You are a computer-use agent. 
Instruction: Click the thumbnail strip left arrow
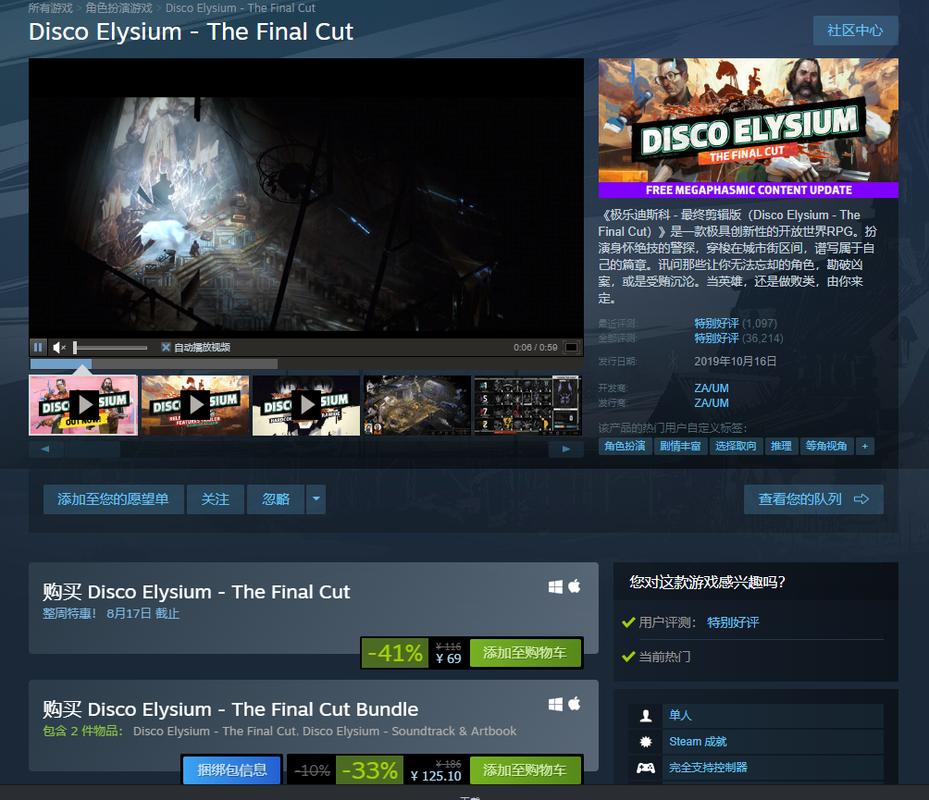coord(45,449)
